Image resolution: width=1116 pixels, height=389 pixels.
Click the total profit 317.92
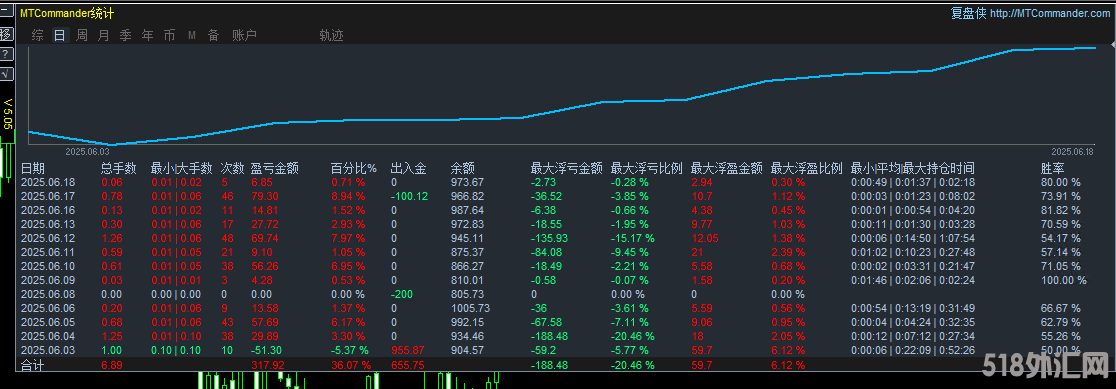pyautogui.click(x=267, y=365)
